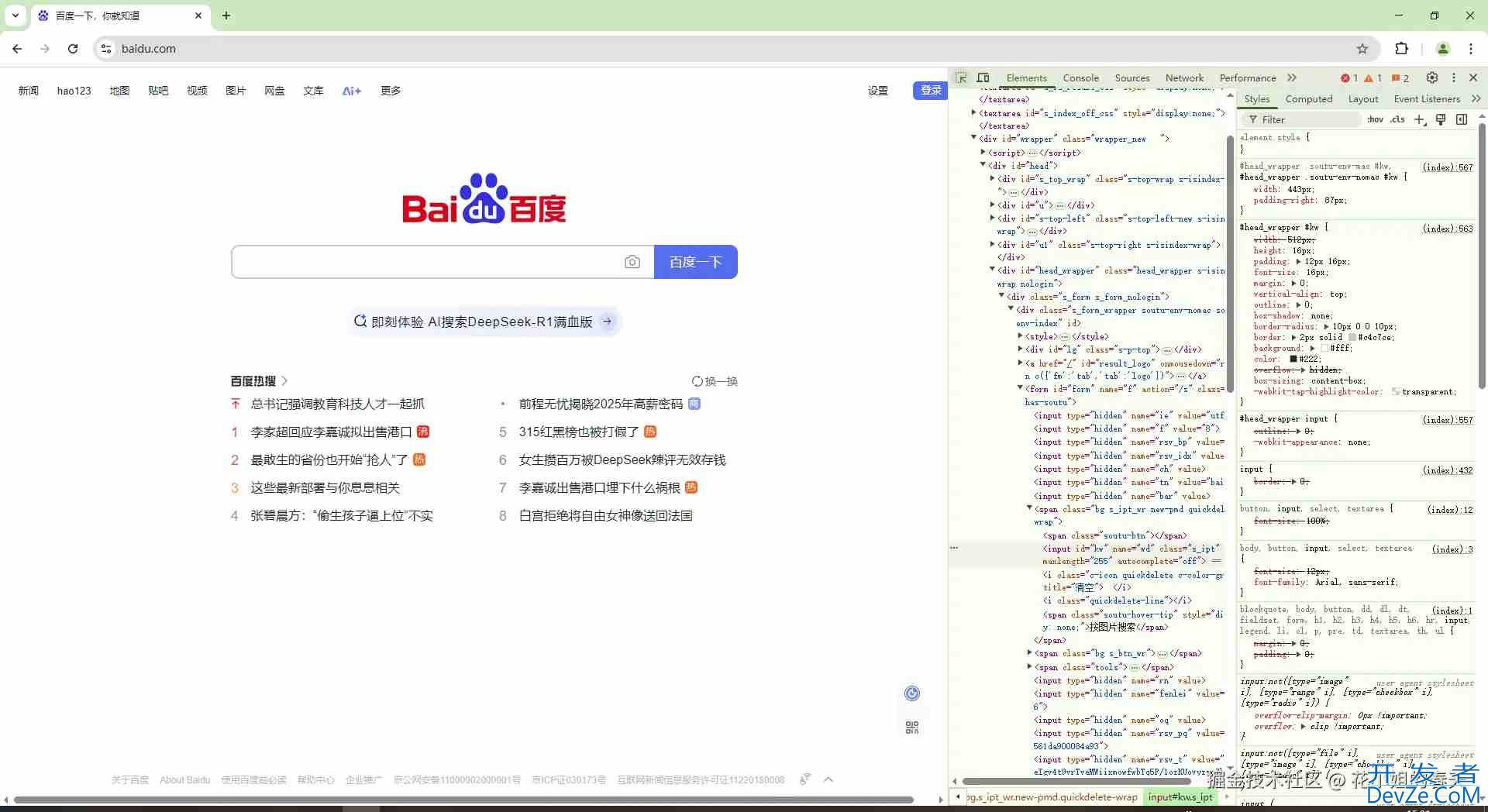Open the background #fff color swatch
Image resolution: width=1488 pixels, height=812 pixels.
click(x=1324, y=348)
